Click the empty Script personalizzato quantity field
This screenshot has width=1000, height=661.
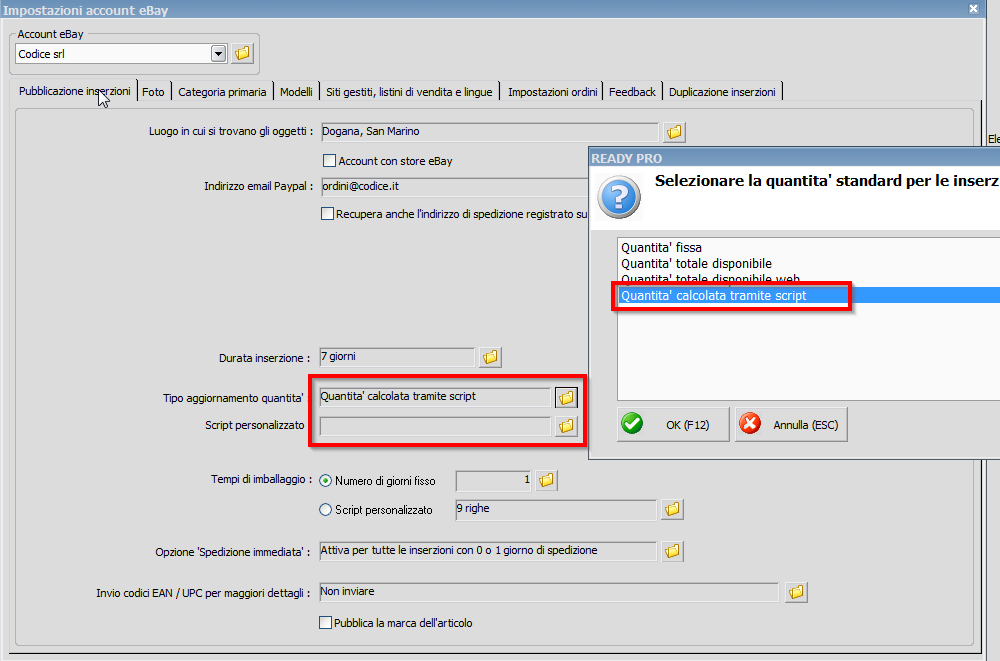pos(435,426)
